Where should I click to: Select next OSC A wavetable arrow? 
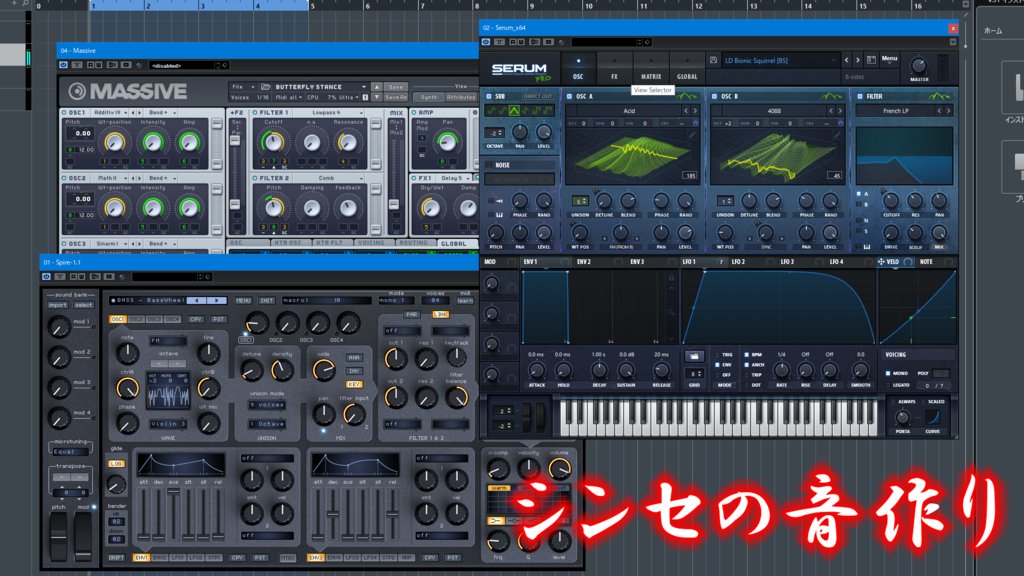point(695,111)
